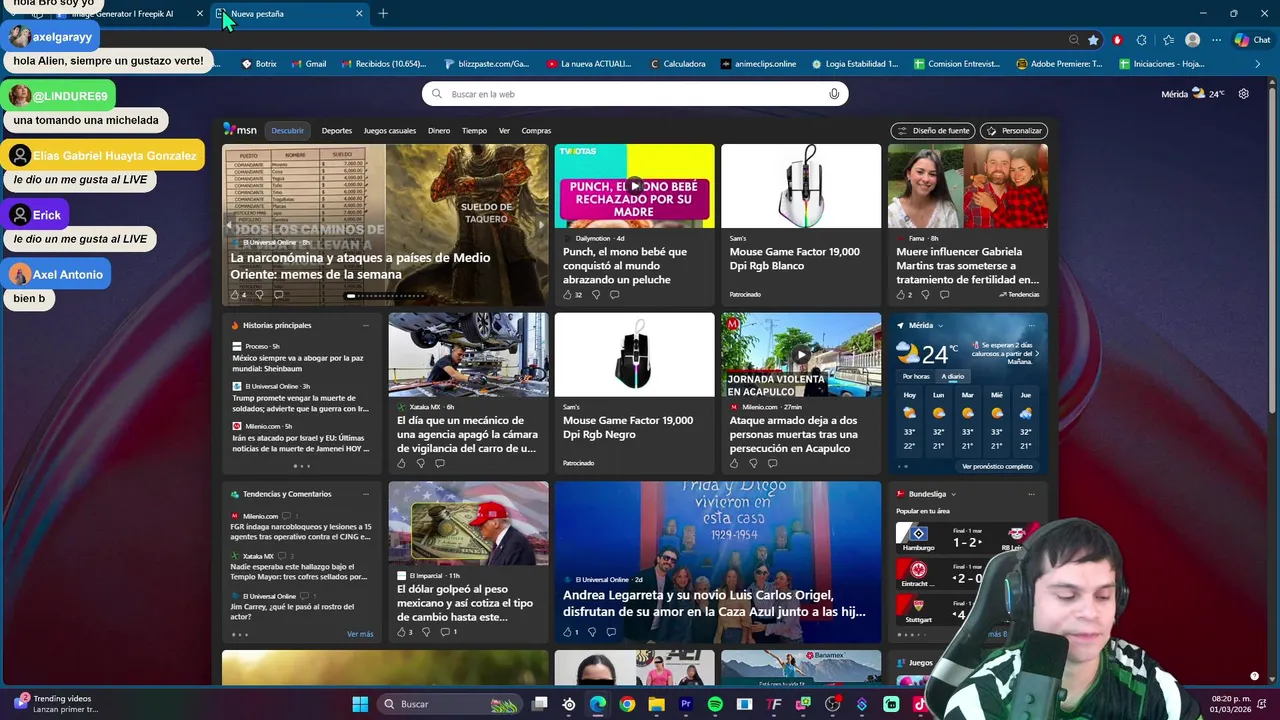Close the Nueva pestaña tab
This screenshot has height=720, width=1280.
click(x=359, y=13)
